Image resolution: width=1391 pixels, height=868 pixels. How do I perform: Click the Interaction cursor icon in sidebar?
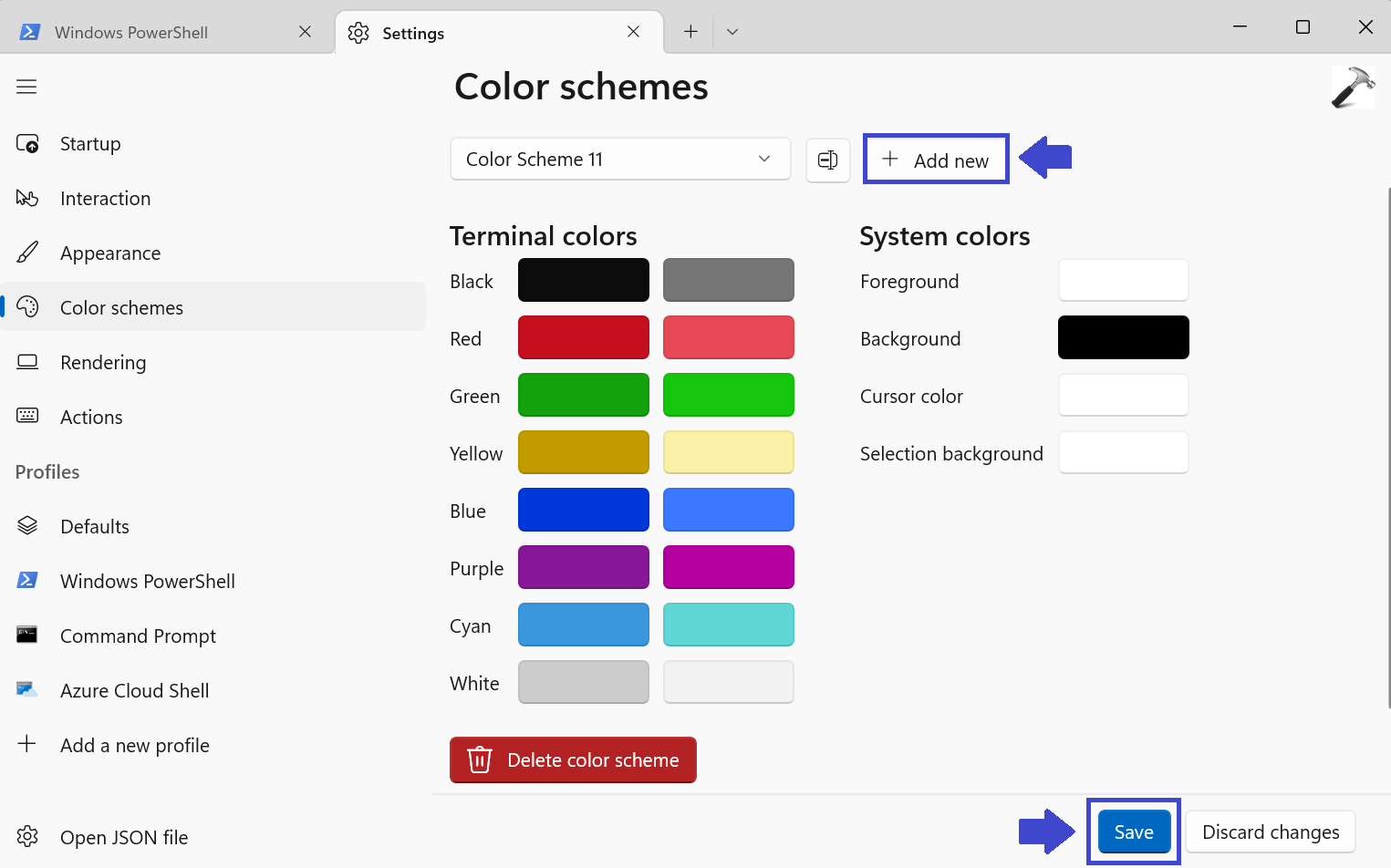coord(27,199)
